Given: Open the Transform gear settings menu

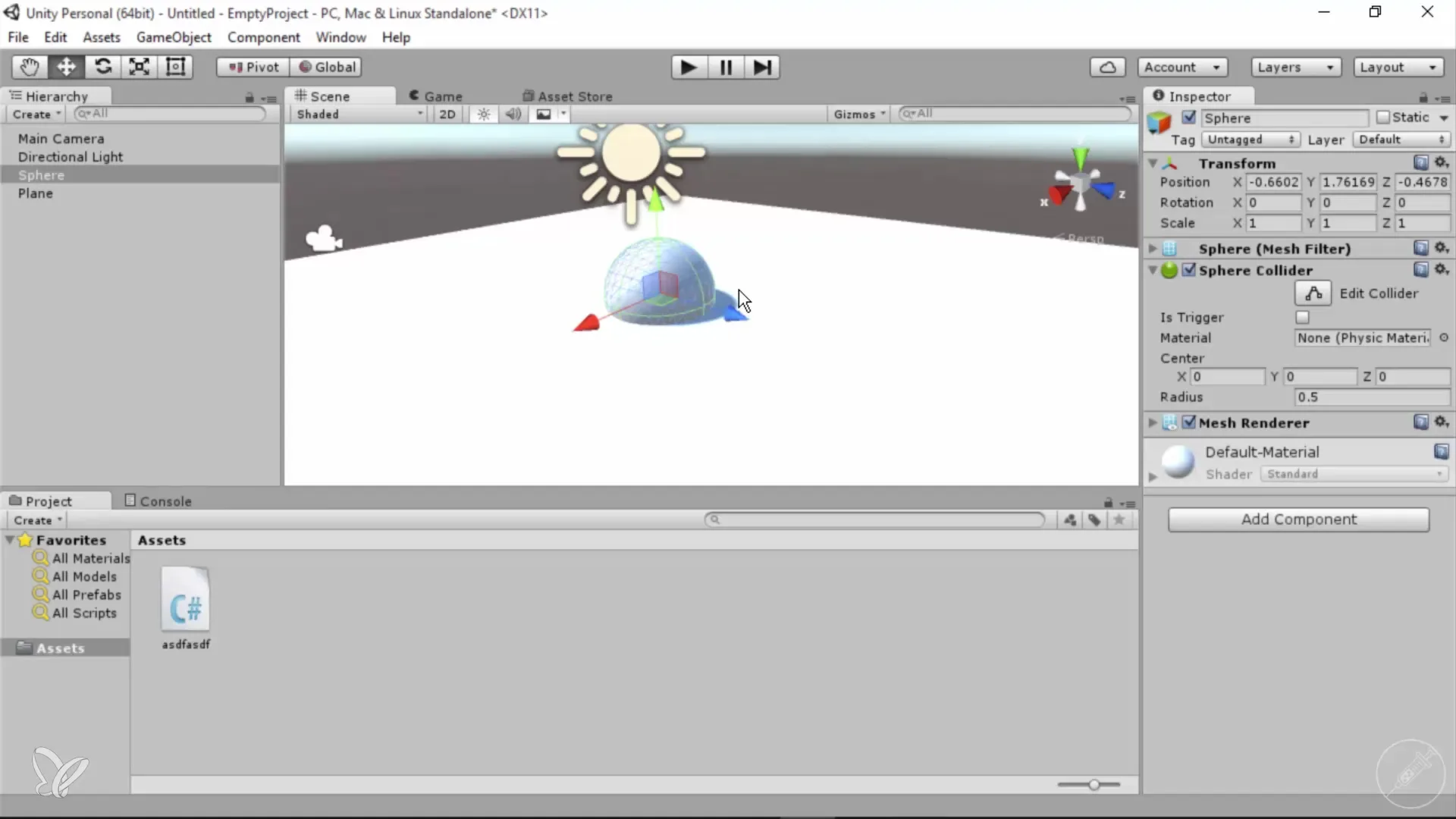Looking at the screenshot, I should tap(1442, 162).
